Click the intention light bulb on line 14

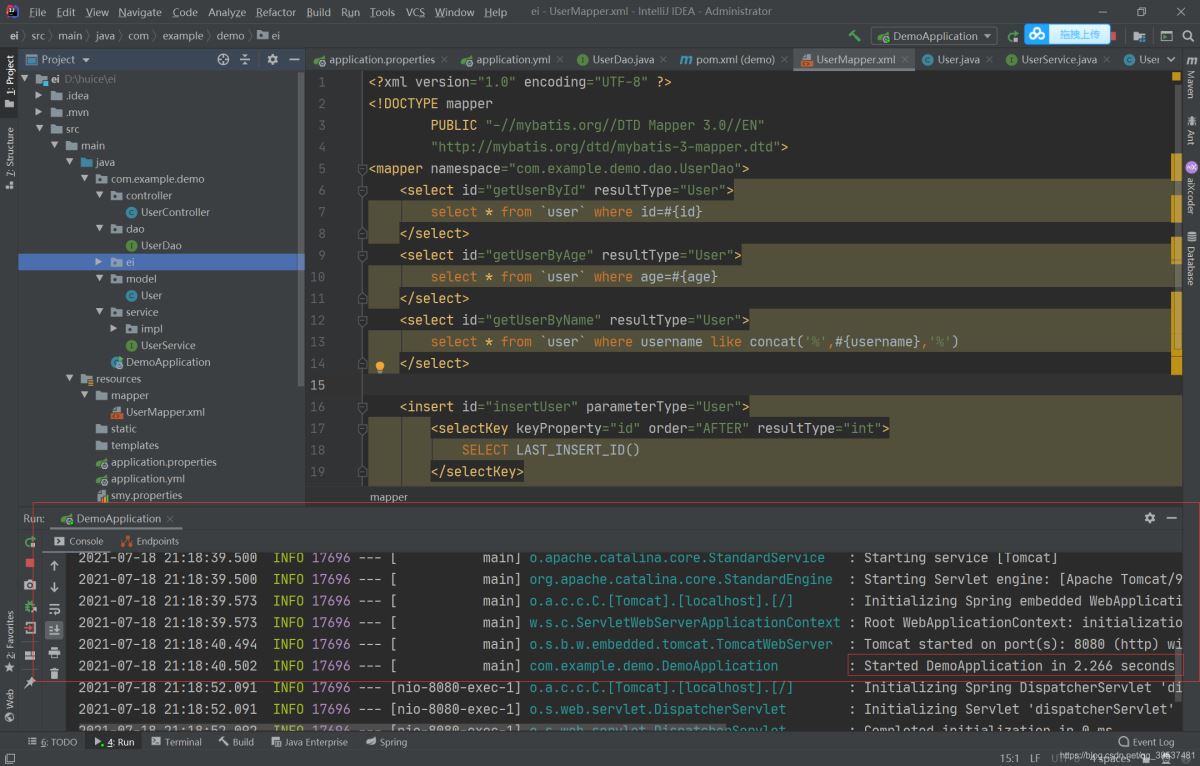380,367
